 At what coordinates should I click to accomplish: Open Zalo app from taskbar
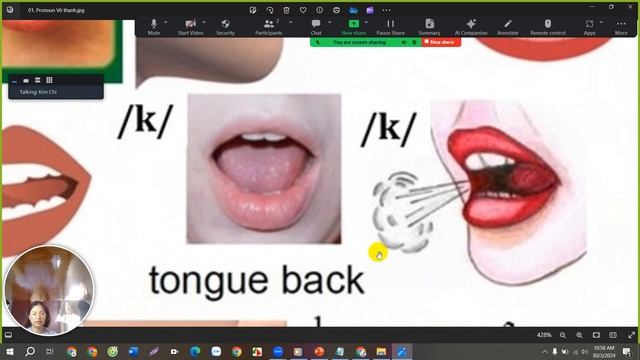(216, 351)
